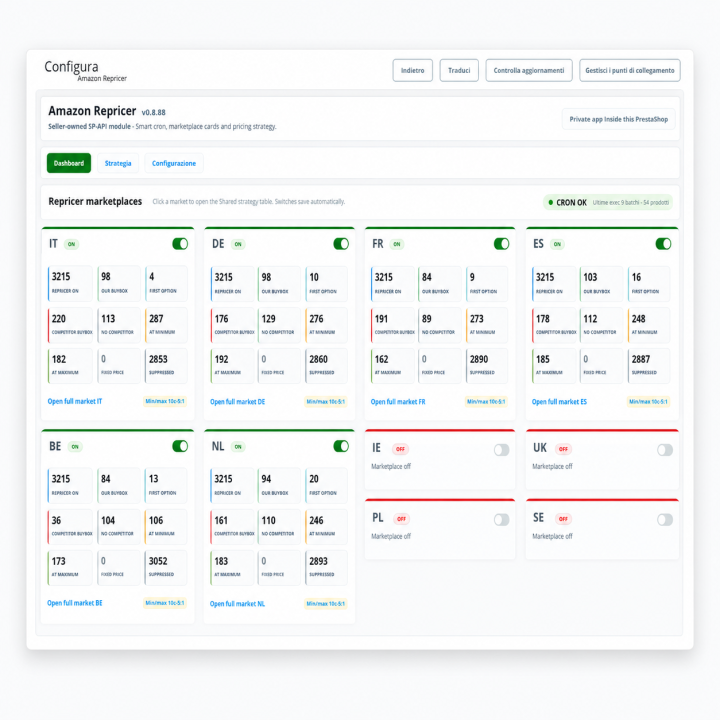
Task: Open full market NL link
Action: click(237, 604)
